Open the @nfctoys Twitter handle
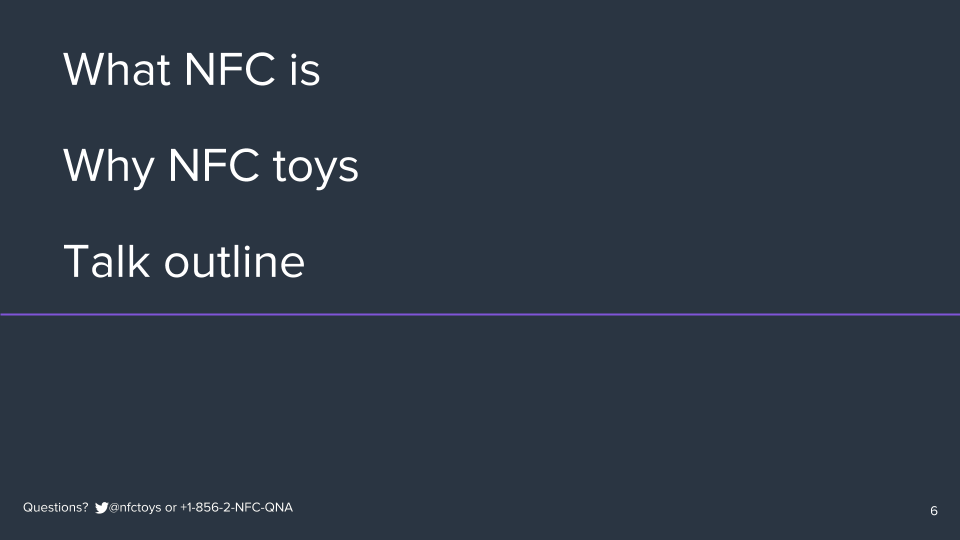960x540 pixels. pyautogui.click(x=135, y=508)
